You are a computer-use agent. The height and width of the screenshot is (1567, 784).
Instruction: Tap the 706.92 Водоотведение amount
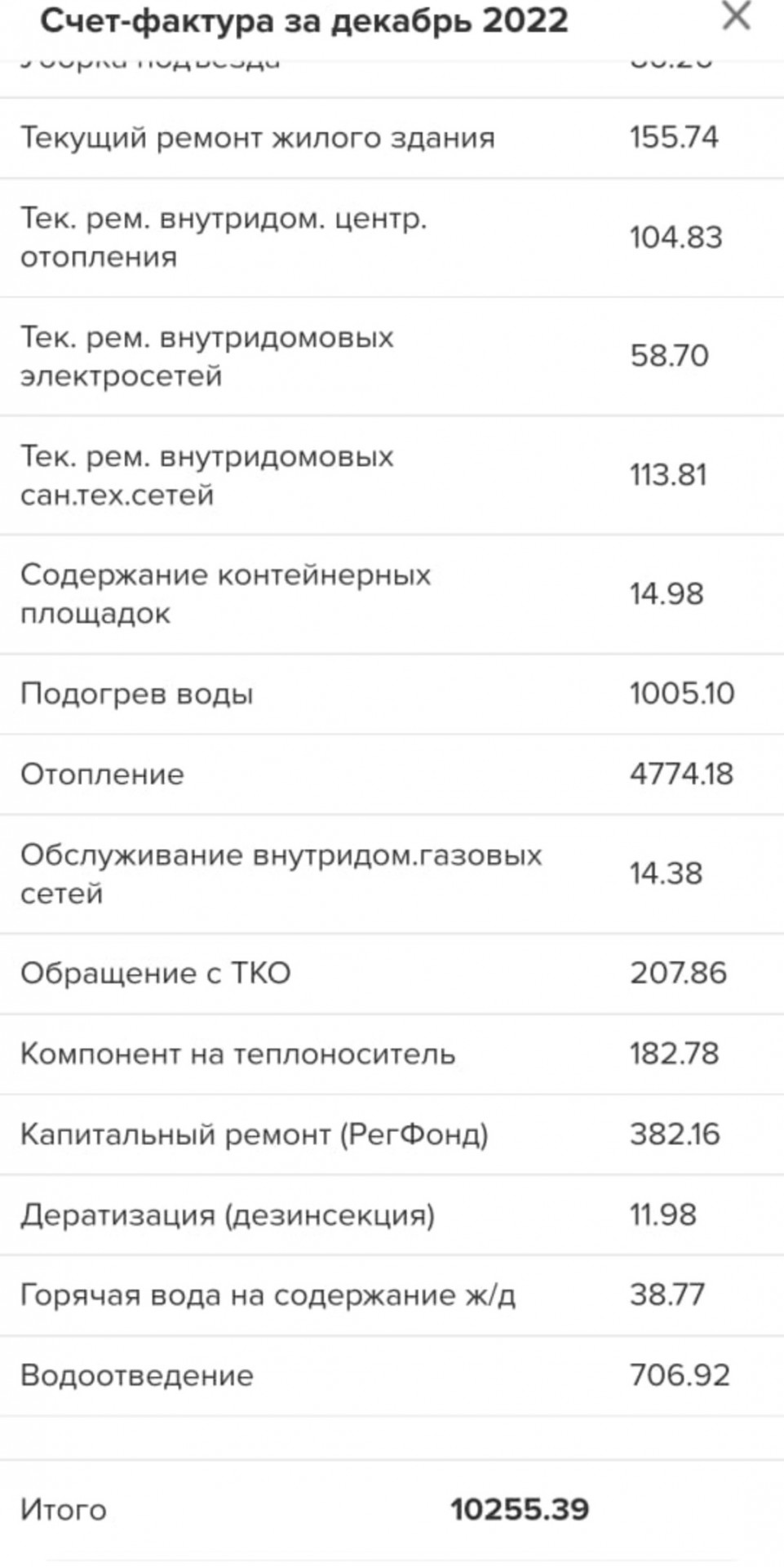pyautogui.click(x=680, y=1376)
